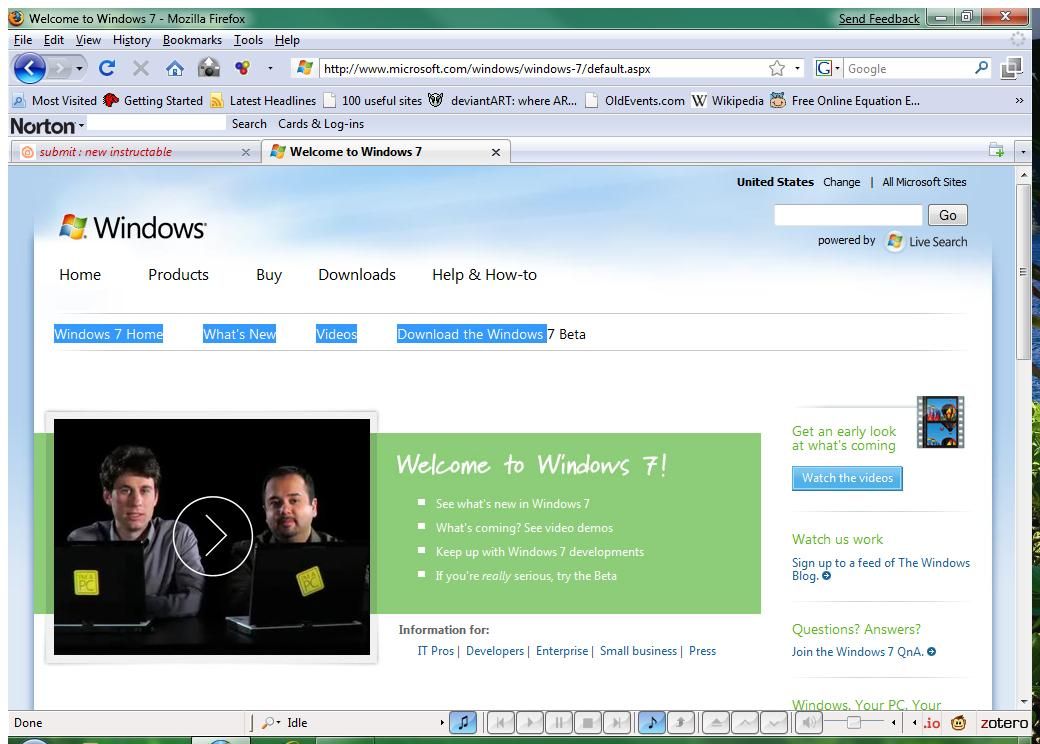This screenshot has height=744, width=1040.
Task: Pause playback with the pause control
Action: (558, 721)
